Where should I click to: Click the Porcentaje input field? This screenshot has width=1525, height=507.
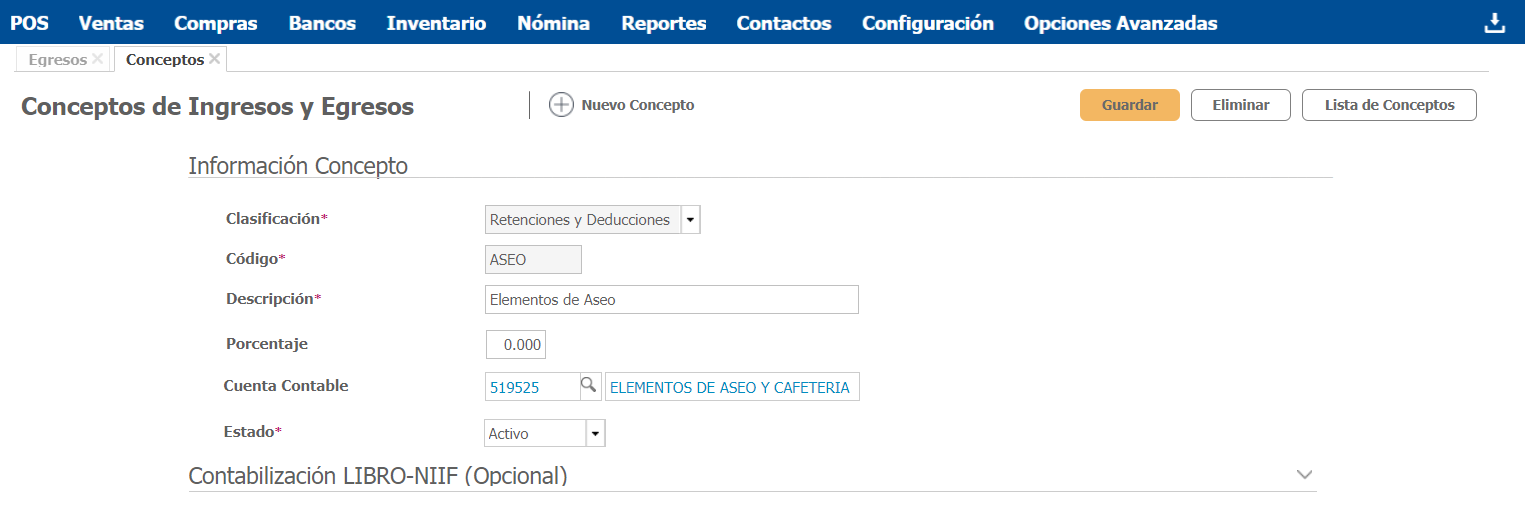516,345
